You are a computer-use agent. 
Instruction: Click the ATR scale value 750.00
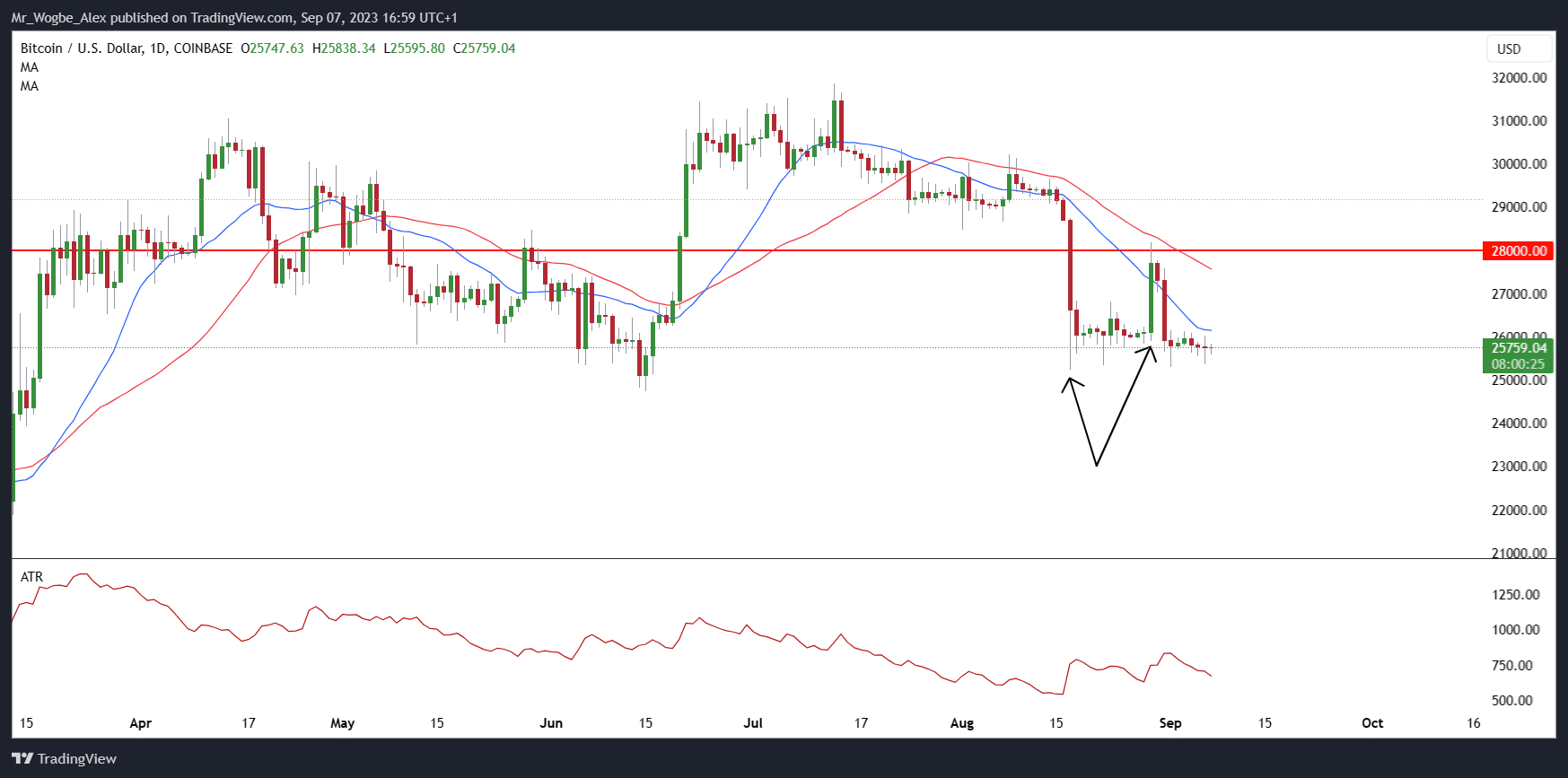pos(1511,666)
